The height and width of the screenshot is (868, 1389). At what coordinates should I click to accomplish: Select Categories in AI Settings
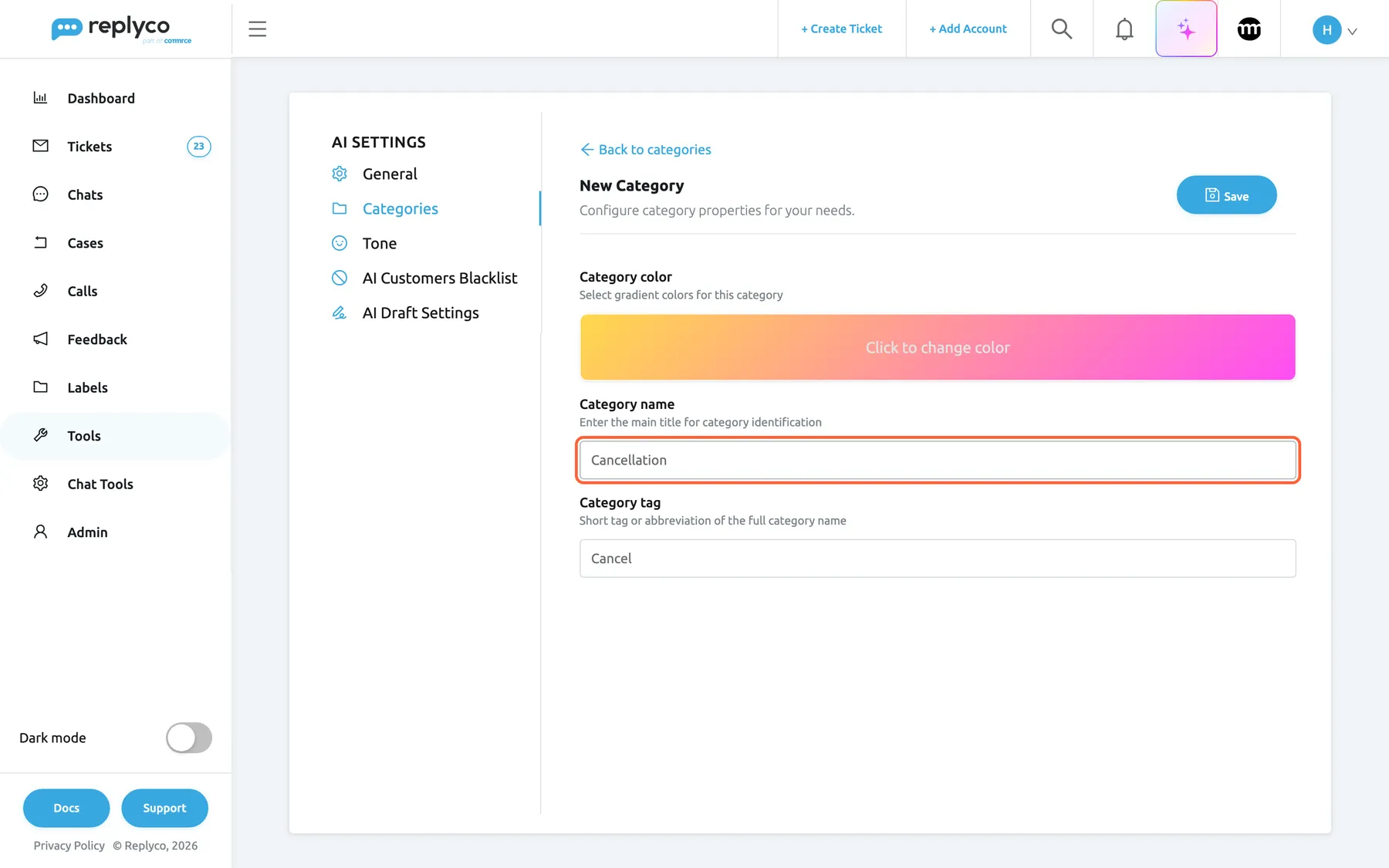click(400, 208)
